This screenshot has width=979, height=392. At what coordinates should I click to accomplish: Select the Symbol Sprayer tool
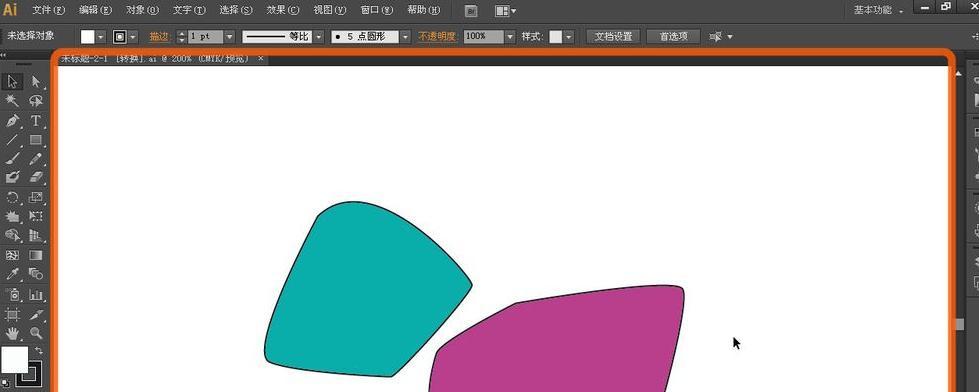point(12,294)
